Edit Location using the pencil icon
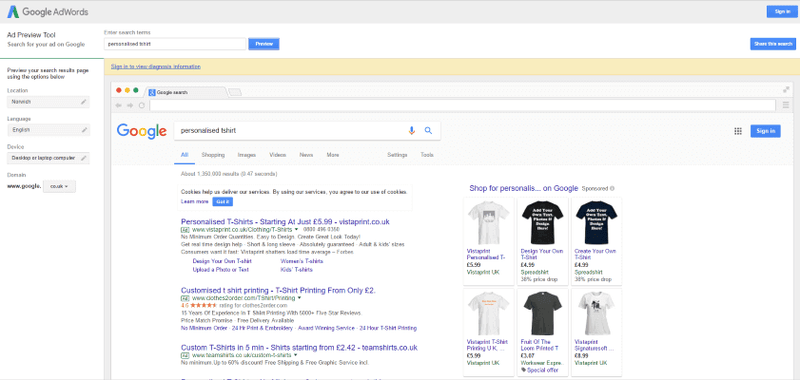Screen dimensions: 800x380 (x=84, y=102)
